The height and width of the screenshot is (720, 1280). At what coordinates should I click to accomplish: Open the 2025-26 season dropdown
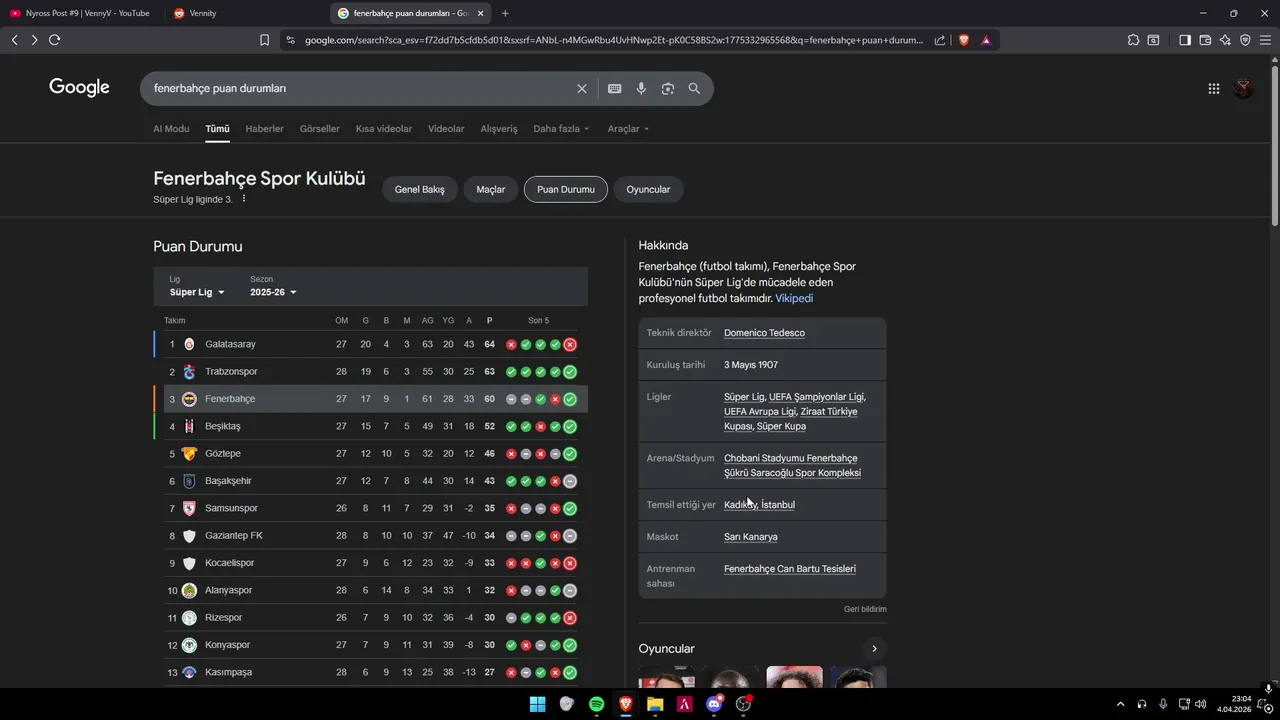pyautogui.click(x=273, y=292)
